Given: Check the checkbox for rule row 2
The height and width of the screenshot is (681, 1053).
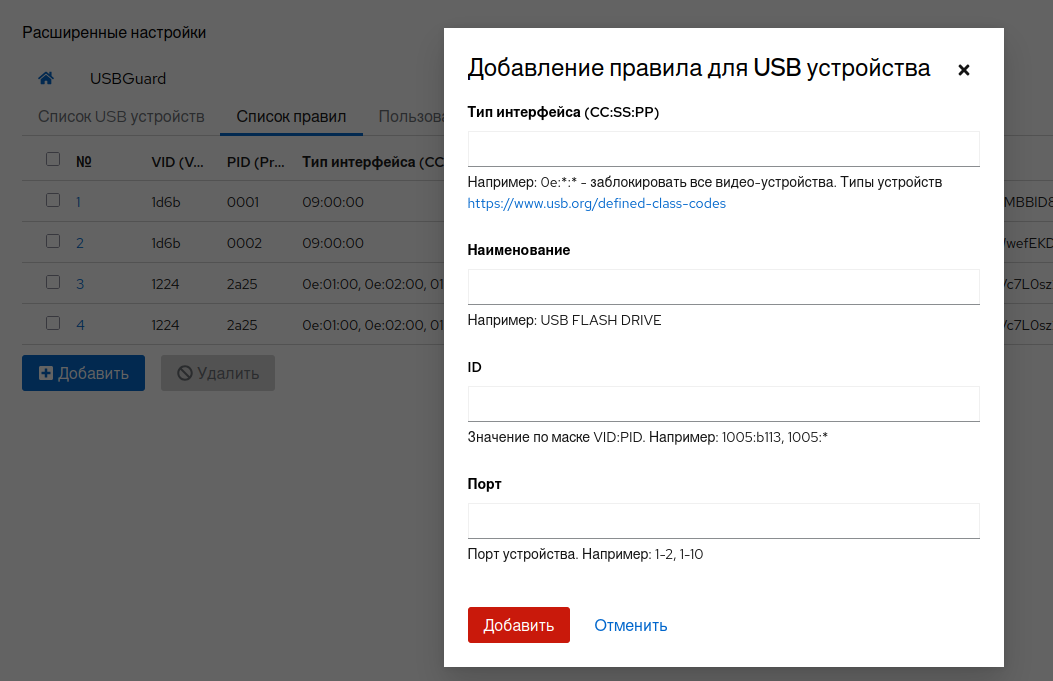Looking at the screenshot, I should pos(53,241).
